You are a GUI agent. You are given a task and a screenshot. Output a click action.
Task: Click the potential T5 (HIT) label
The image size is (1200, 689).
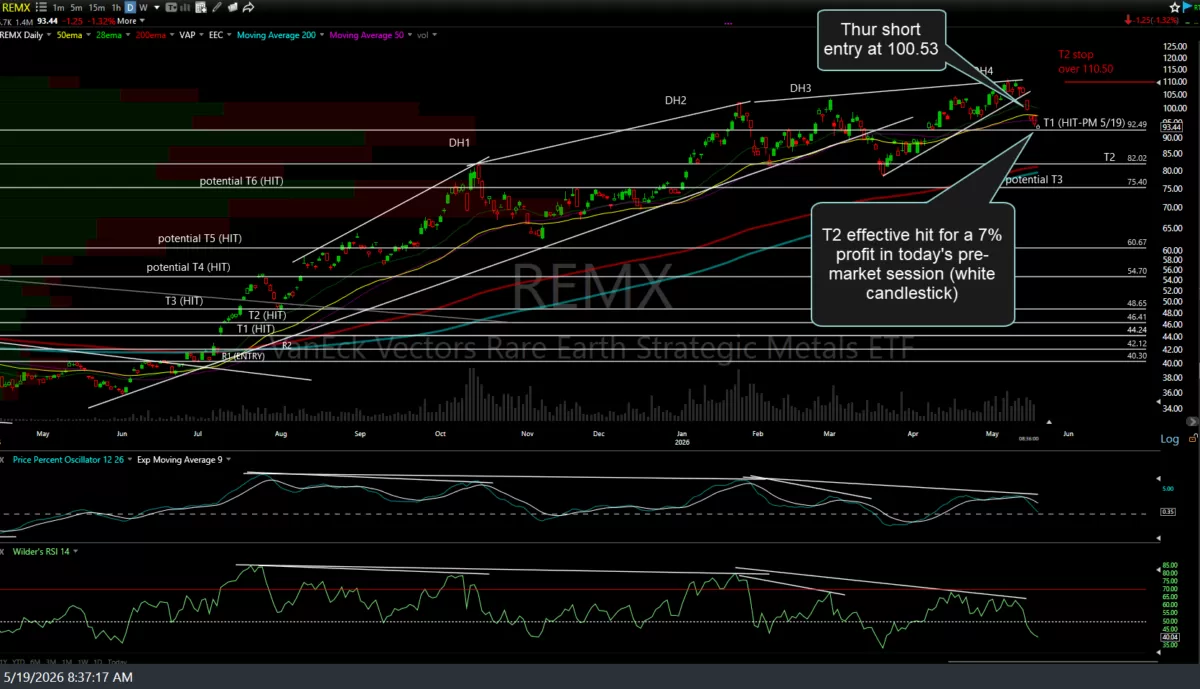(199, 239)
